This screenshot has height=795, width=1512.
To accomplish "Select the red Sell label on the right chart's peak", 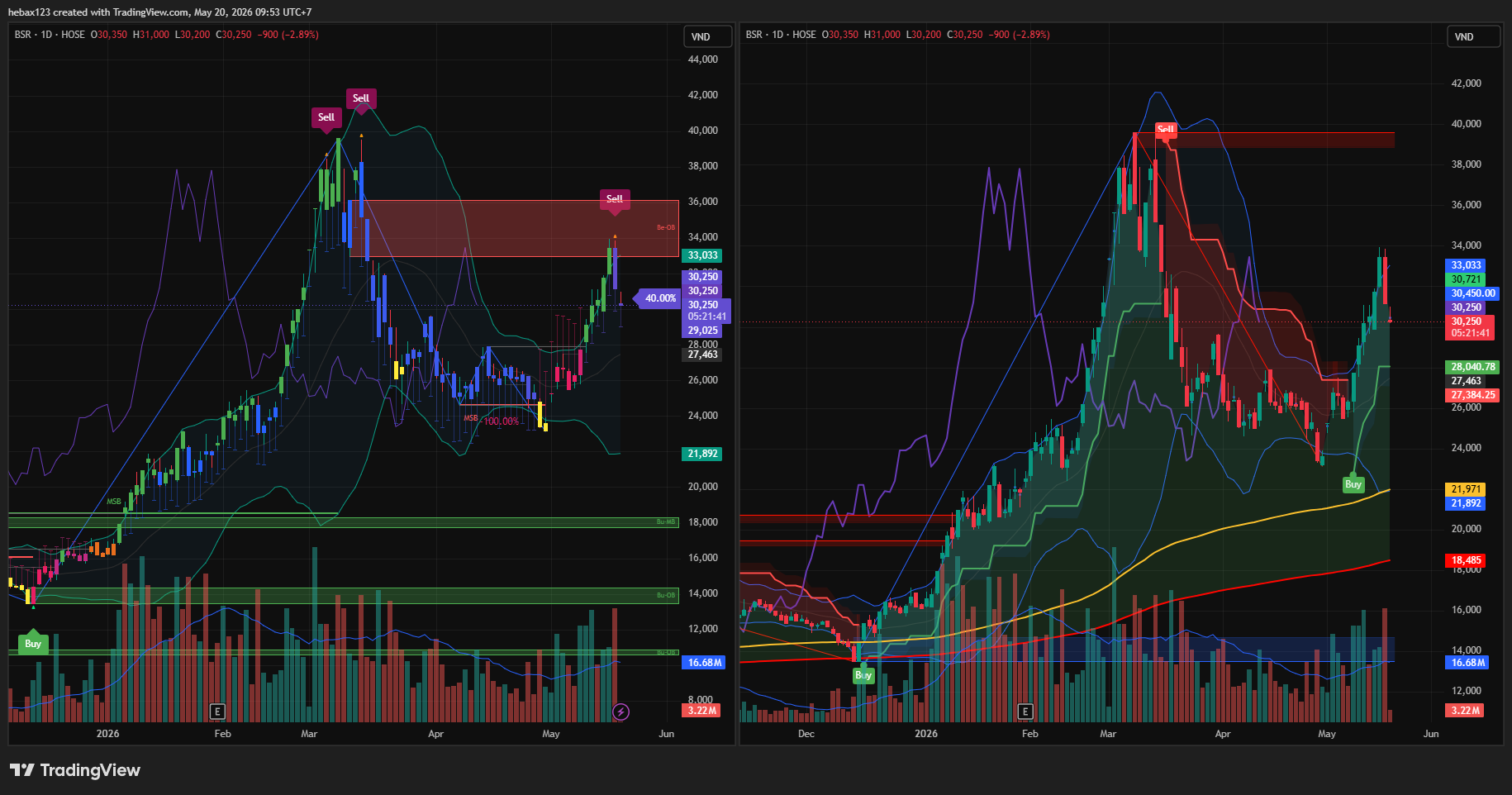I will [1165, 129].
